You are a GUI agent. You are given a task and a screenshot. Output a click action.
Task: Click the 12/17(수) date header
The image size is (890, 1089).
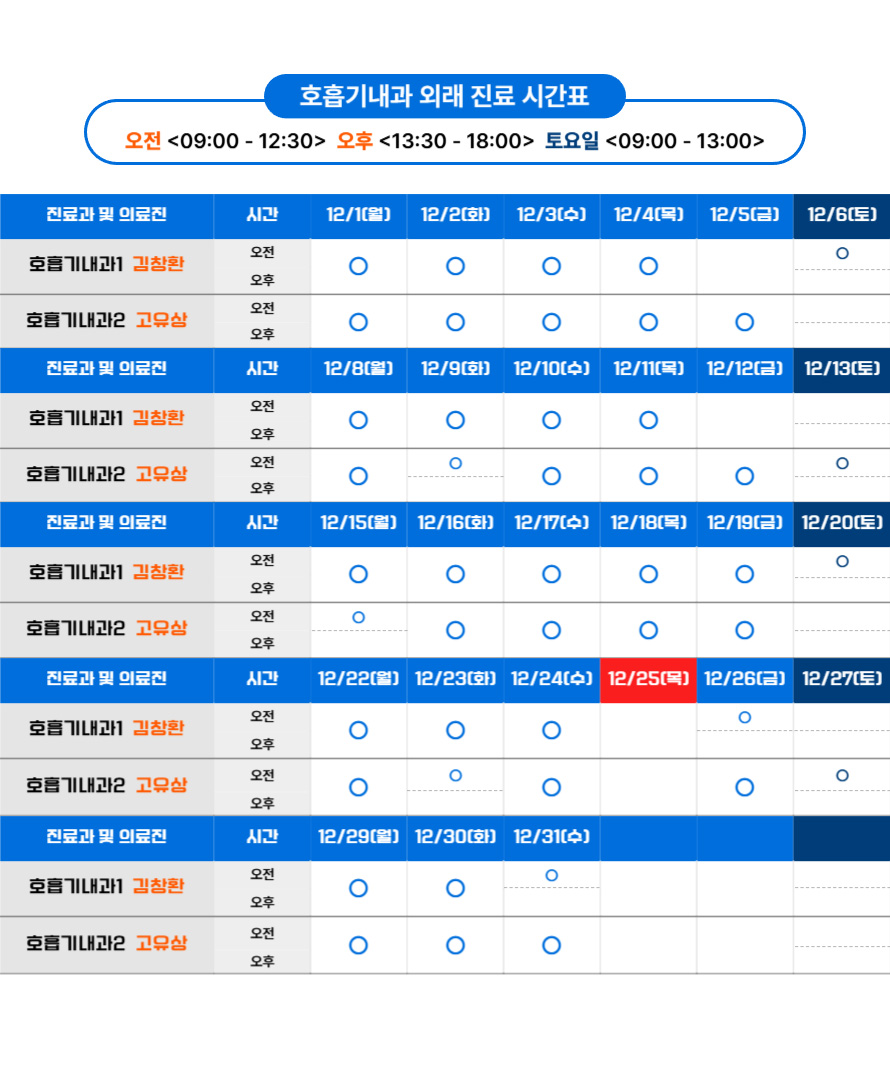[551, 523]
